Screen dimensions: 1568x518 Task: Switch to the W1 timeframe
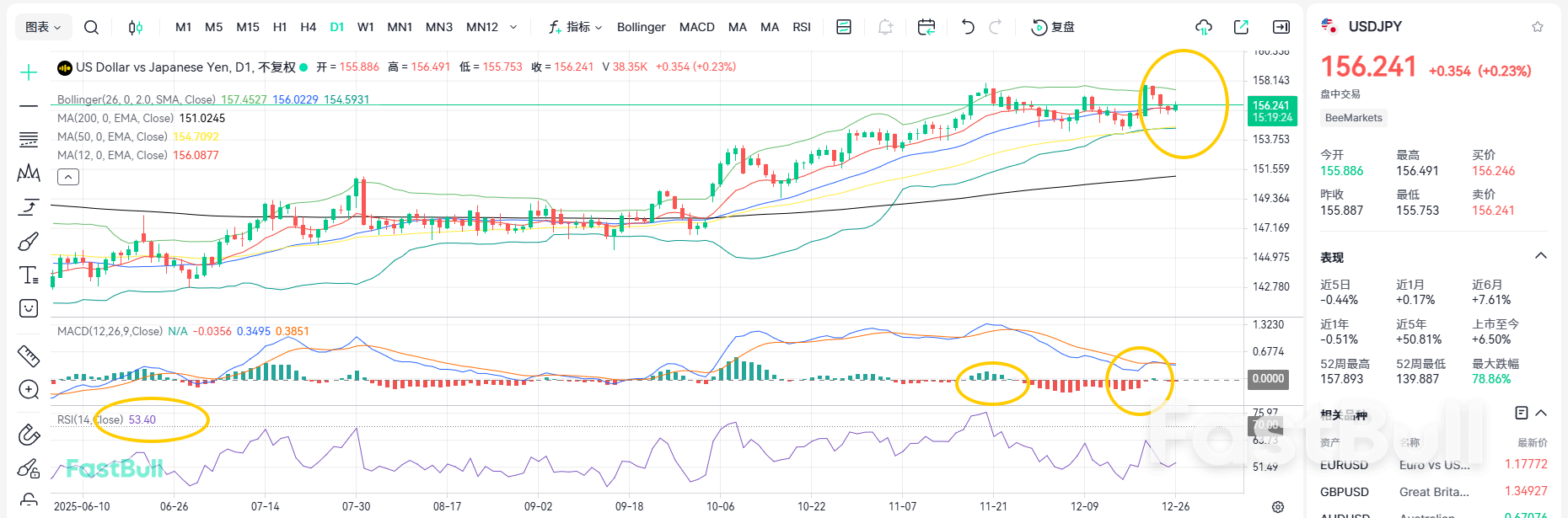[x=365, y=28]
